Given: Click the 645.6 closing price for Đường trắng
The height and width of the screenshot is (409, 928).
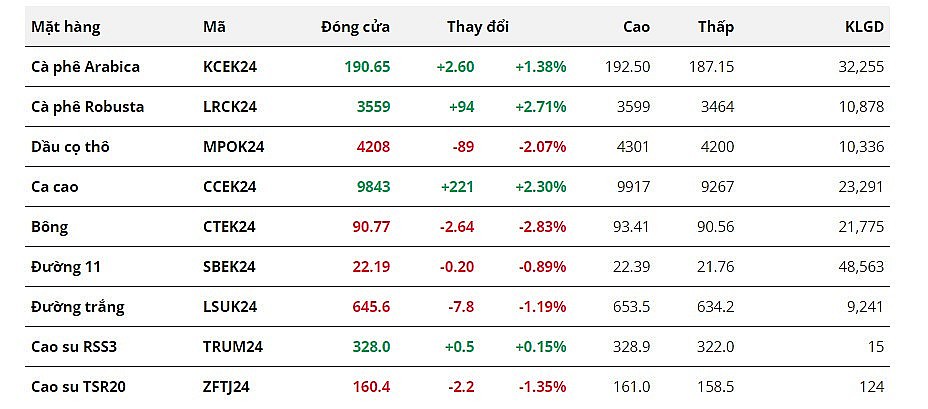Looking at the screenshot, I should (370, 307).
